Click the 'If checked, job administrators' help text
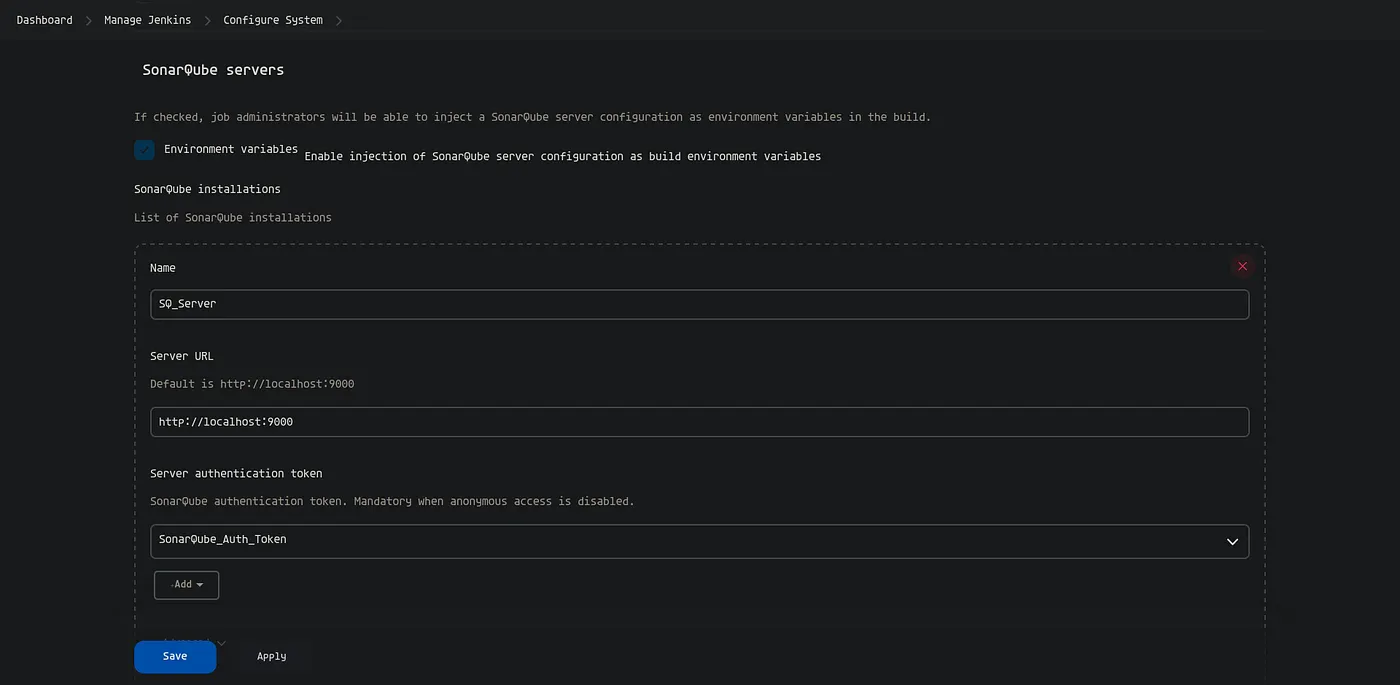This screenshot has width=1400, height=685. coord(532,117)
